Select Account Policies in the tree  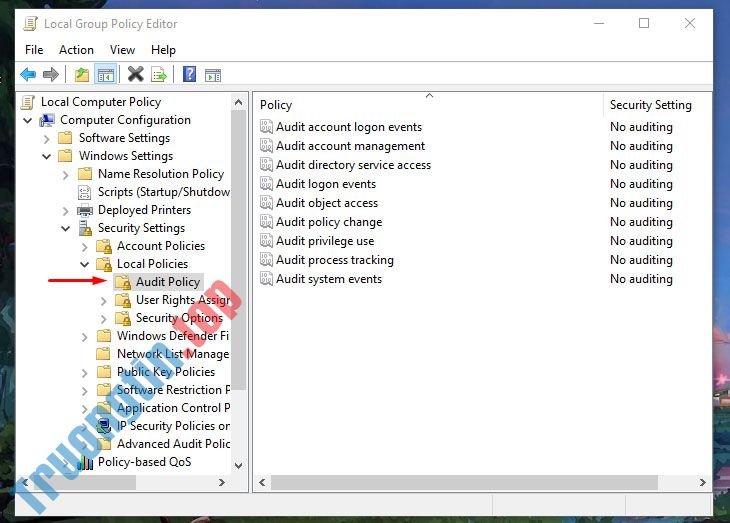point(161,246)
